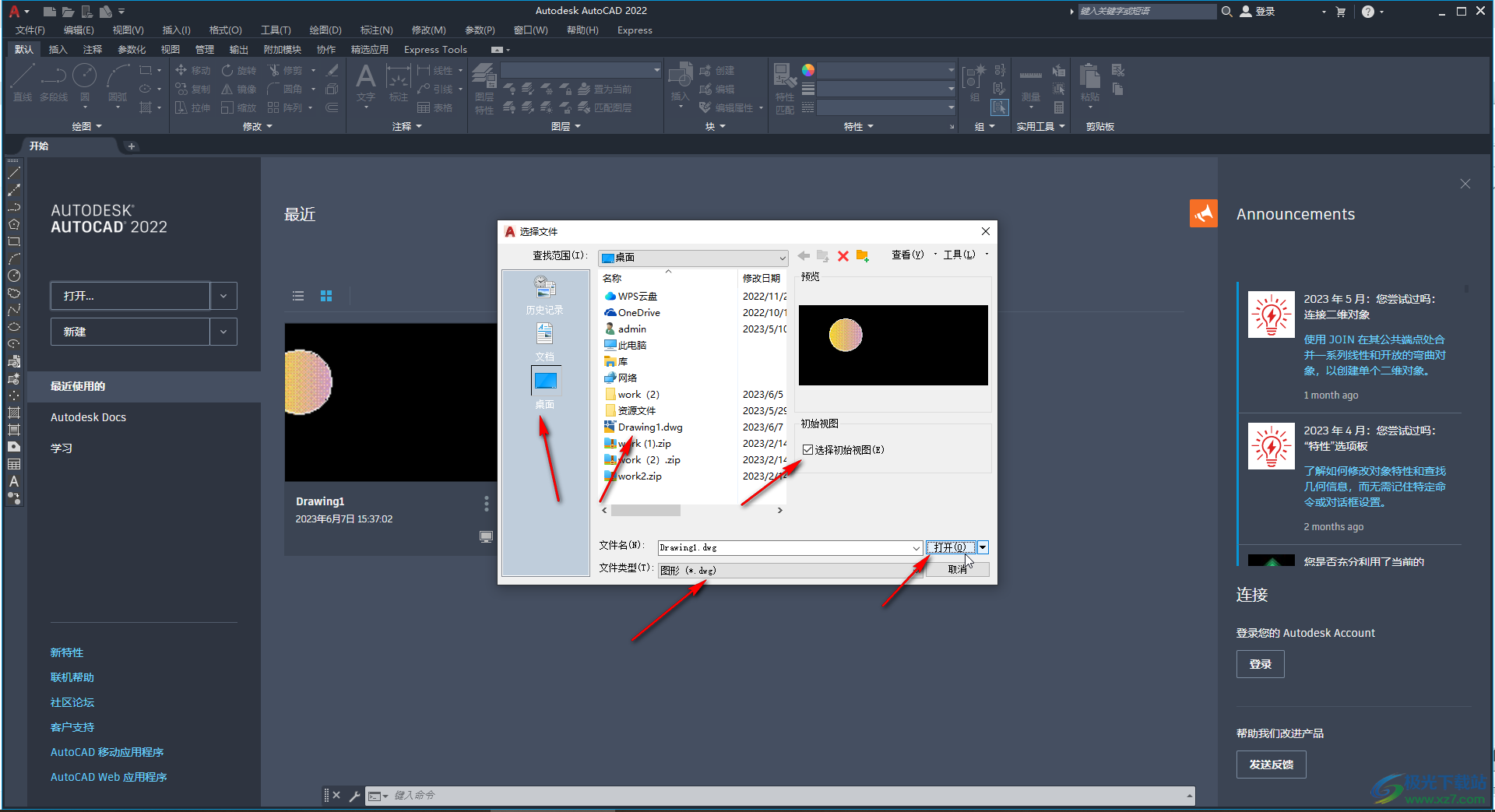Click the Move (移动) tool
Viewport: 1495px width, 812px height.
(x=193, y=70)
